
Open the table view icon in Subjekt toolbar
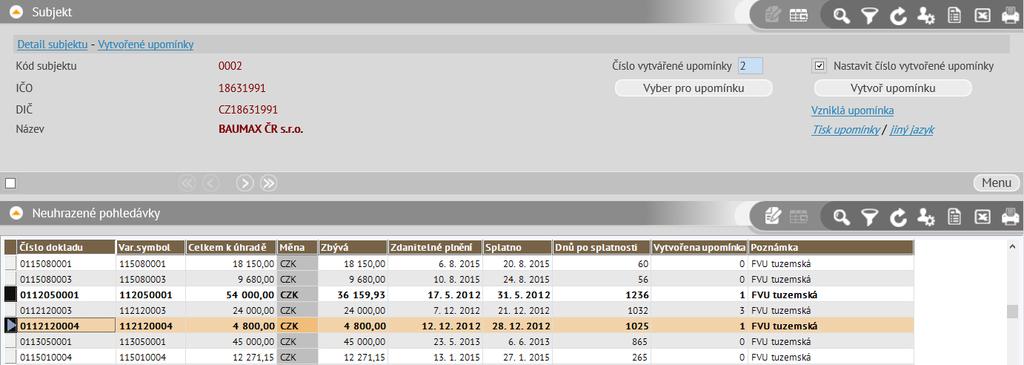tap(798, 15)
